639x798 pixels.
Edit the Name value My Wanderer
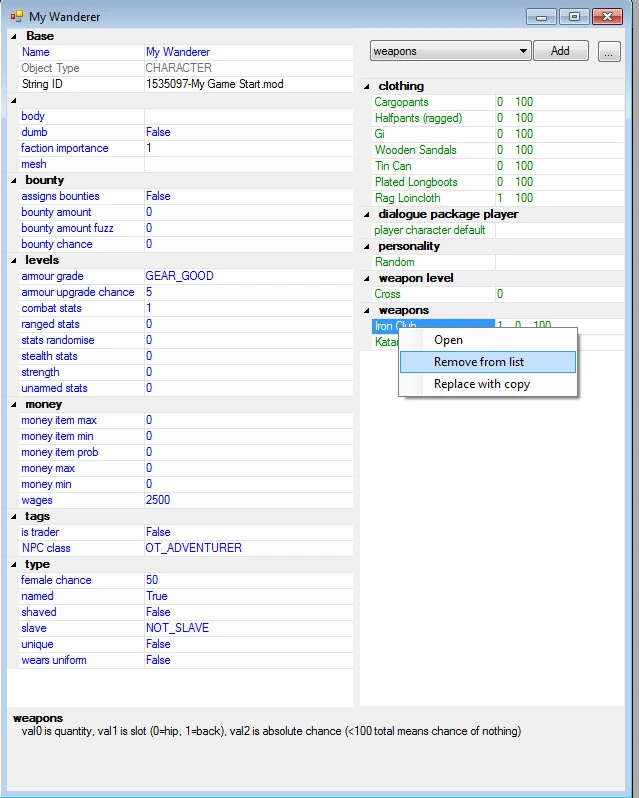[x=248, y=52]
